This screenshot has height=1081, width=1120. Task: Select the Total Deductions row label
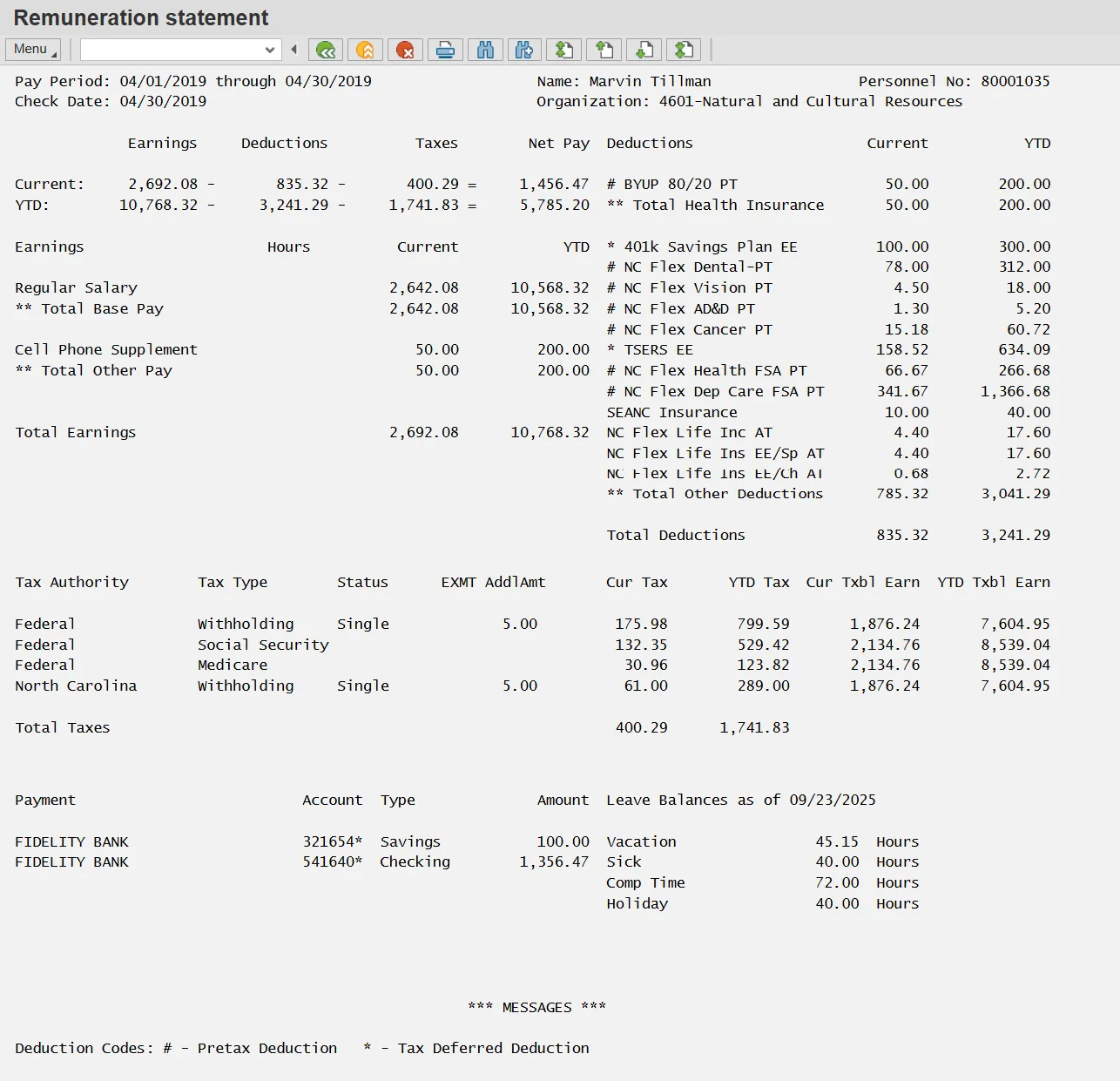(676, 535)
